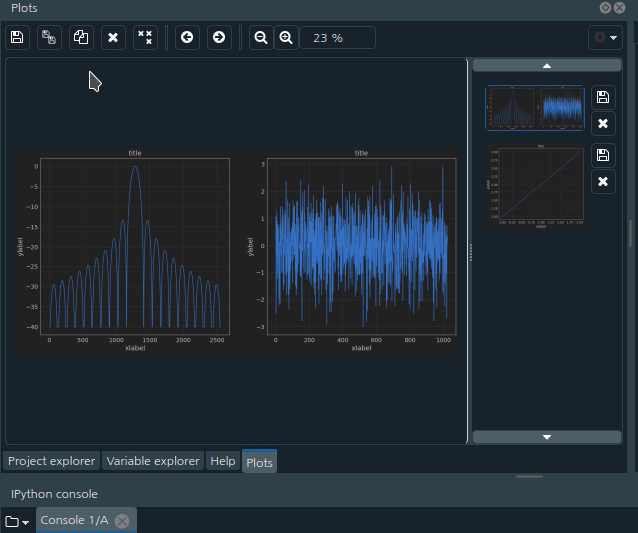The width and height of the screenshot is (638, 533).
Task: Click the 23 % zoom level field
Action: pos(337,37)
